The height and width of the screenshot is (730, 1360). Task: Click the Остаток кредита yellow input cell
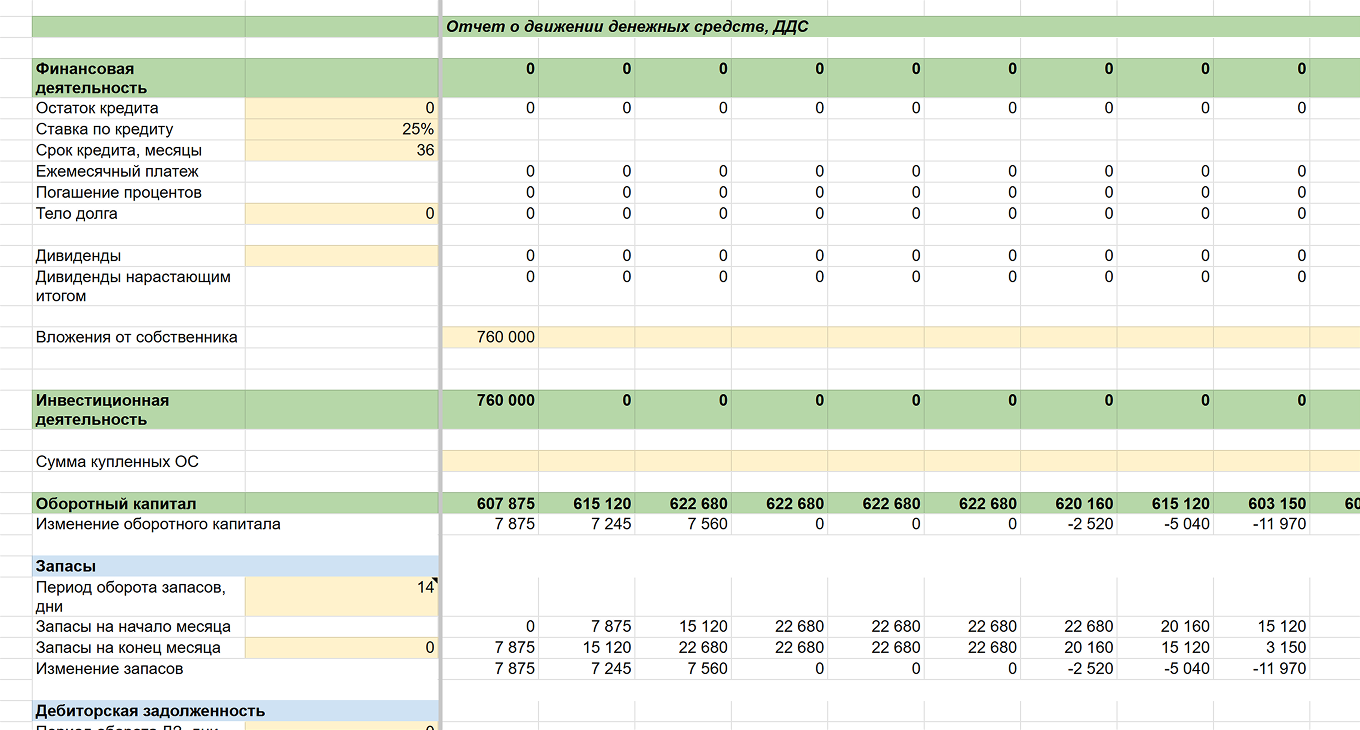(341, 108)
